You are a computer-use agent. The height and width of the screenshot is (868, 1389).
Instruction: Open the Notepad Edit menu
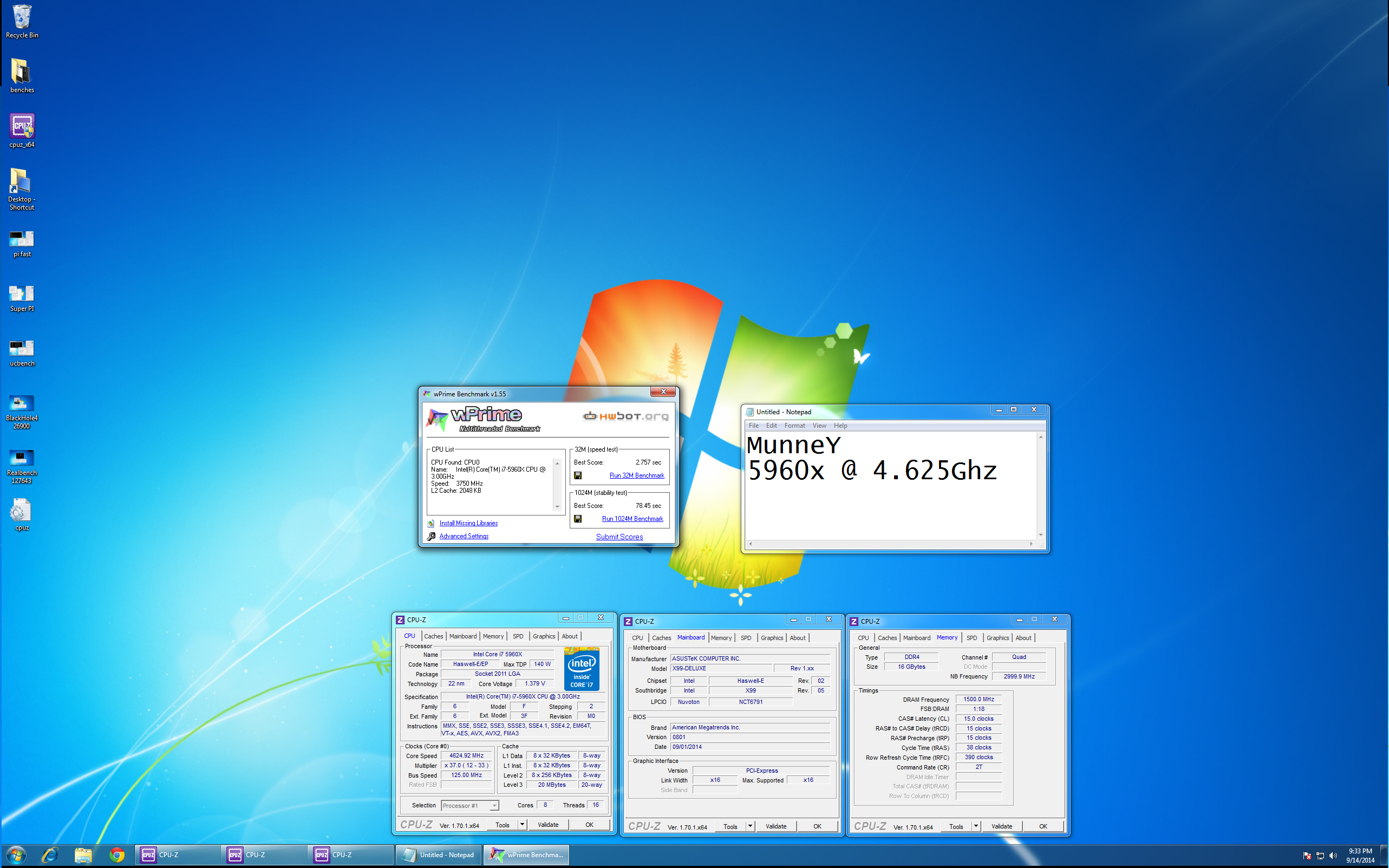(772, 426)
